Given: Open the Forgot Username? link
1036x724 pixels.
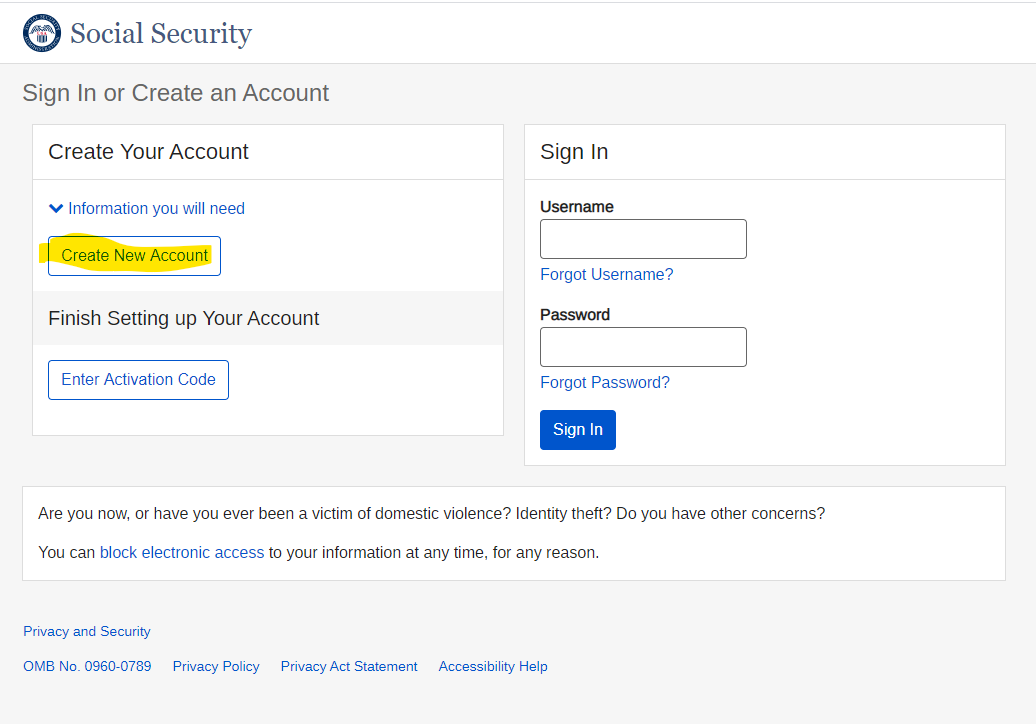Looking at the screenshot, I should click(x=606, y=274).
